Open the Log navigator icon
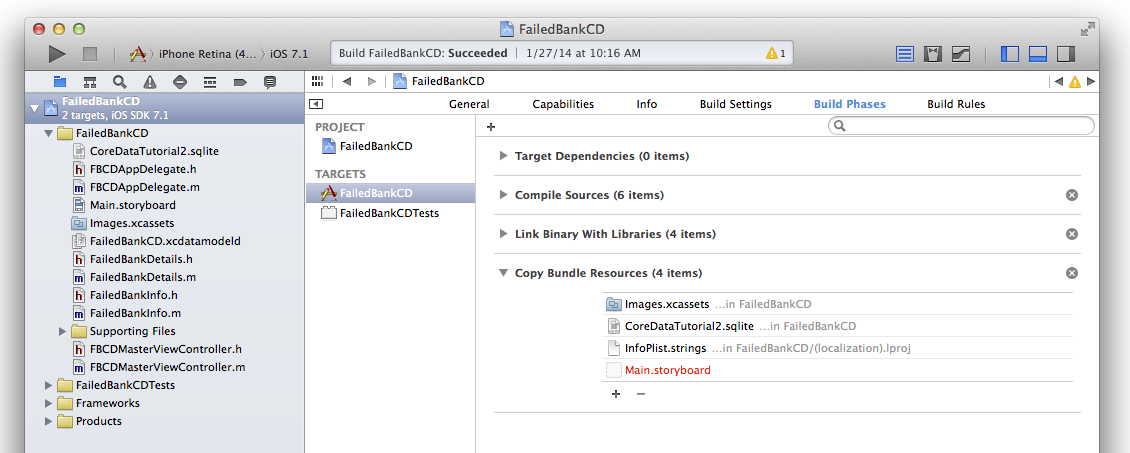This screenshot has height=453, width=1130. [269, 82]
